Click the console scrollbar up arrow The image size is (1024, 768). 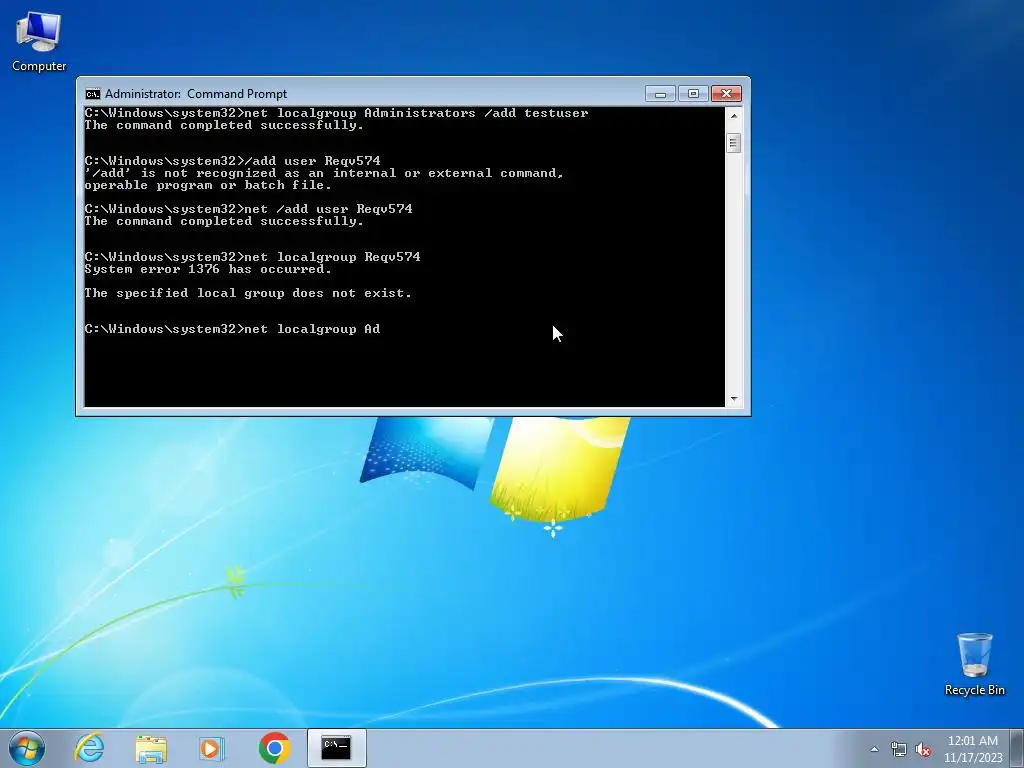pyautogui.click(x=733, y=116)
